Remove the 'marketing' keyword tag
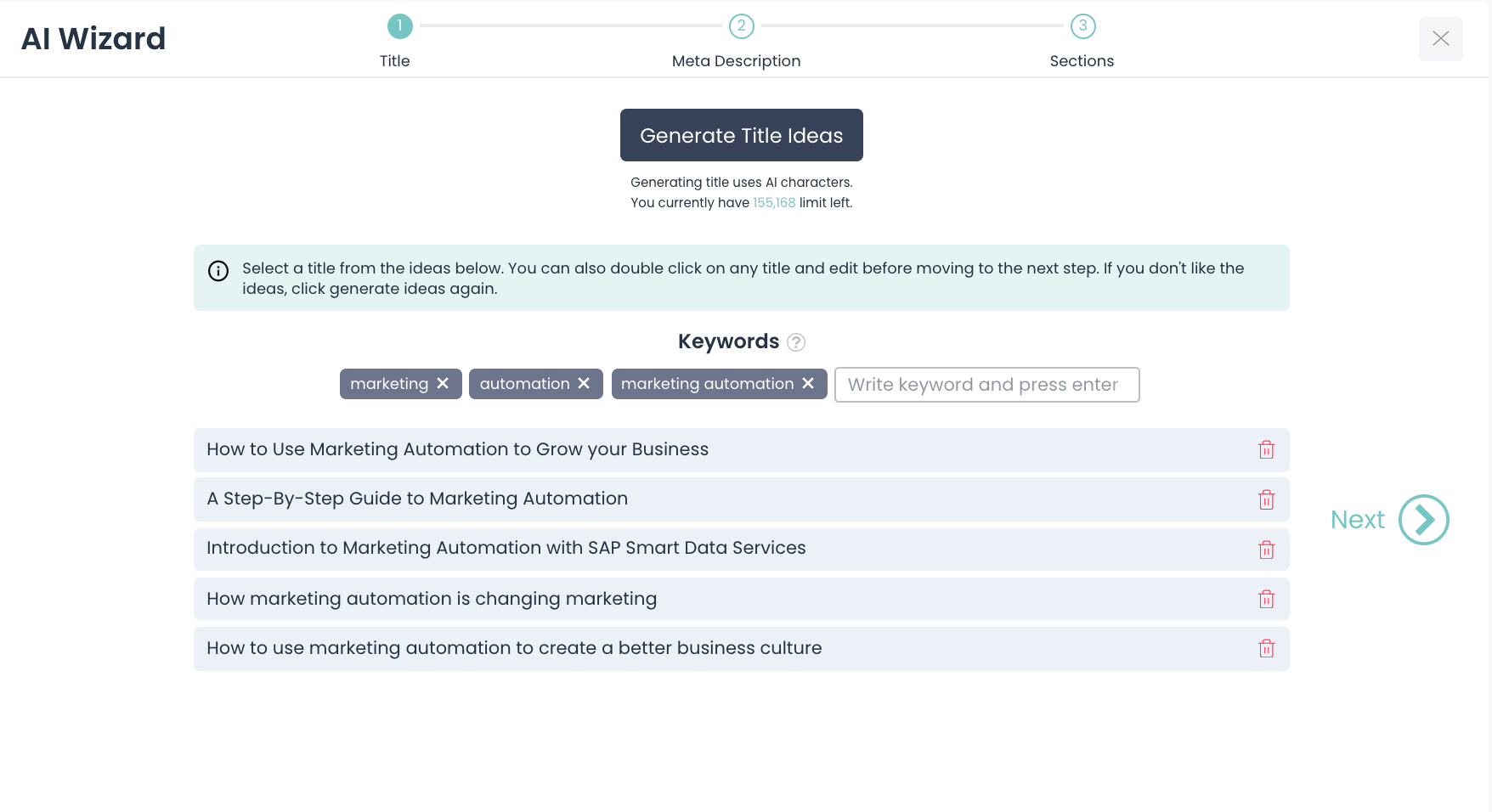Screen dimensions: 1492x812 [443, 384]
